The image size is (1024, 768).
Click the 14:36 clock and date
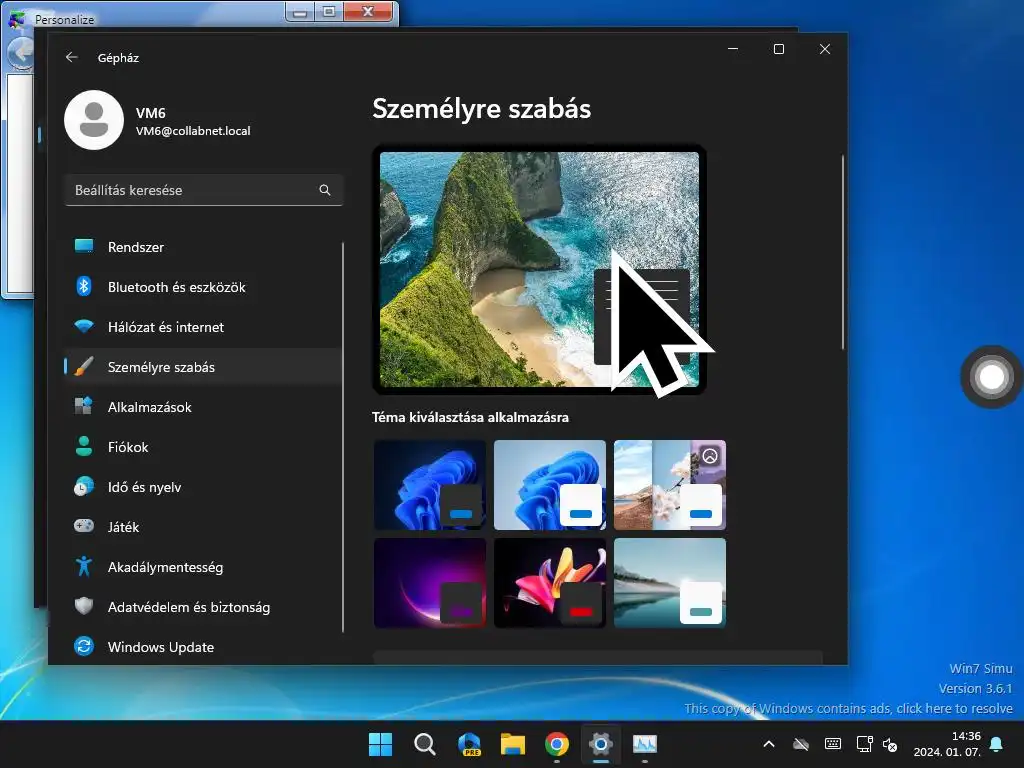947,744
